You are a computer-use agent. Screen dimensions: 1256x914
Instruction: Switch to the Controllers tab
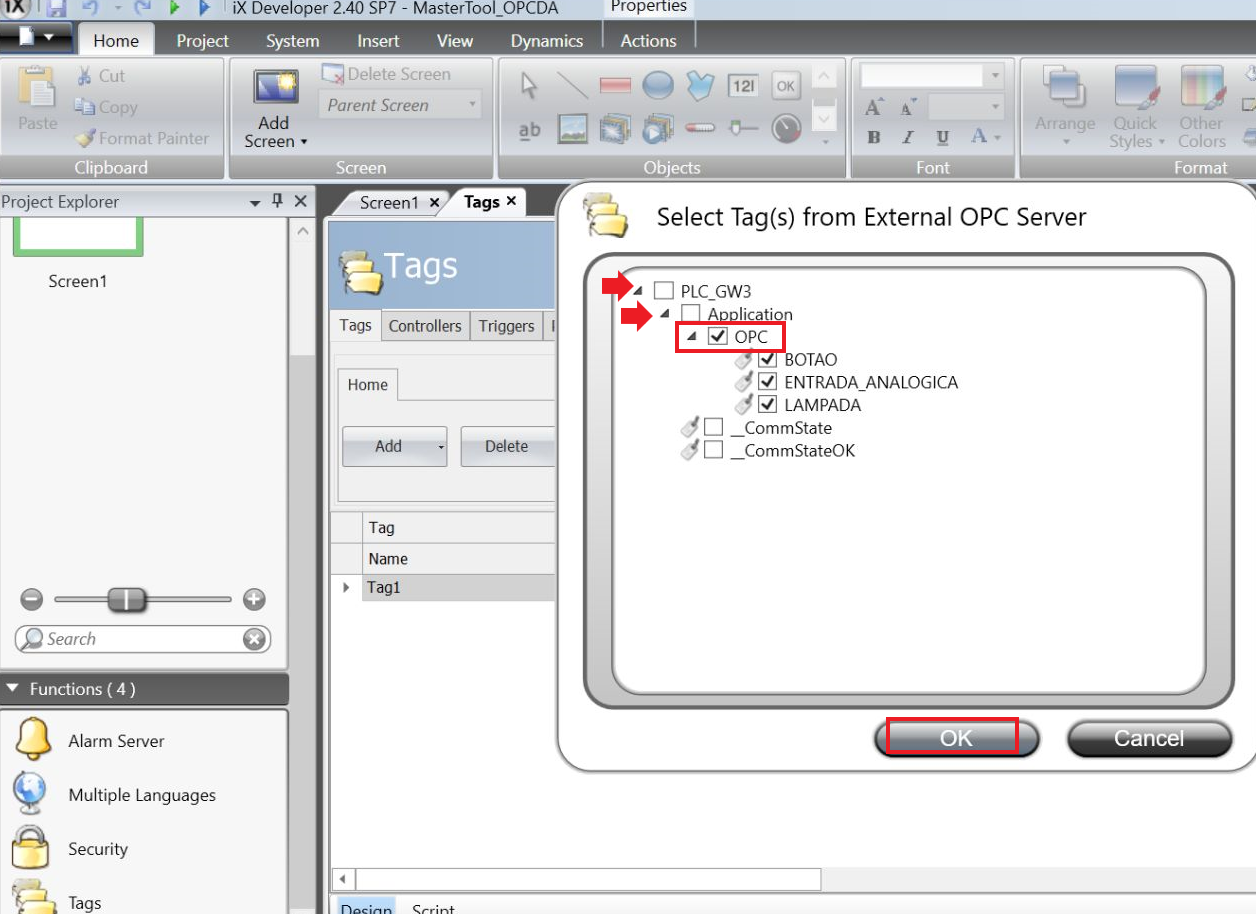click(424, 326)
